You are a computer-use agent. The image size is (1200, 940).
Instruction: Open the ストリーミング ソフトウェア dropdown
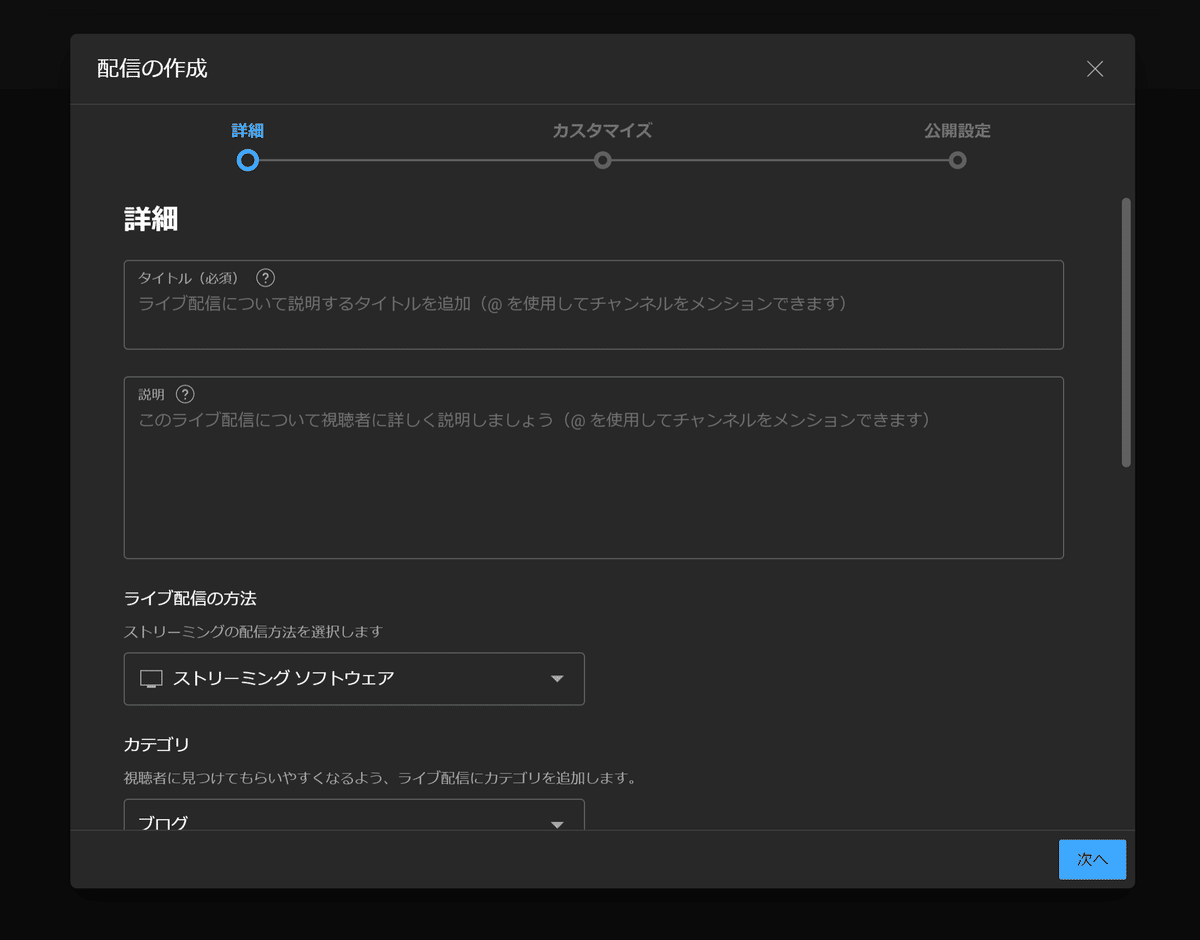pos(354,679)
